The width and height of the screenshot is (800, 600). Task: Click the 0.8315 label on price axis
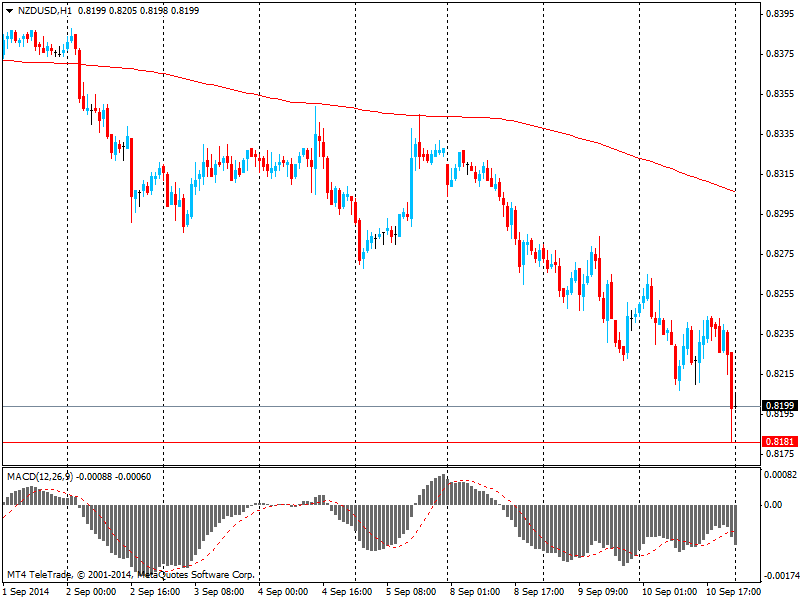780,174
